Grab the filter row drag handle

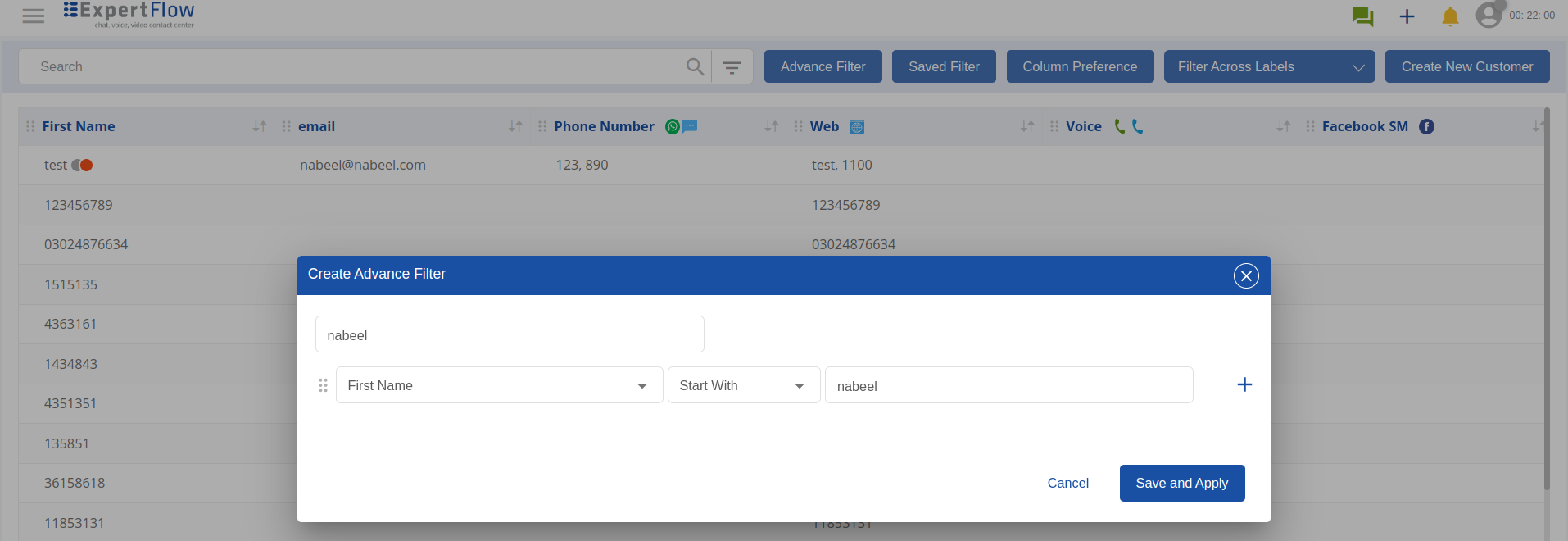(x=323, y=385)
